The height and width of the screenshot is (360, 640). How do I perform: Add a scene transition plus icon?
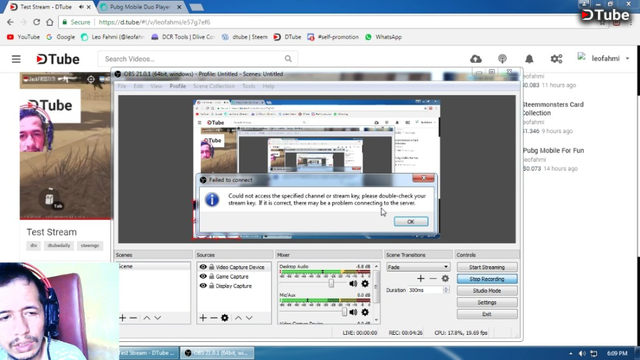pos(420,278)
